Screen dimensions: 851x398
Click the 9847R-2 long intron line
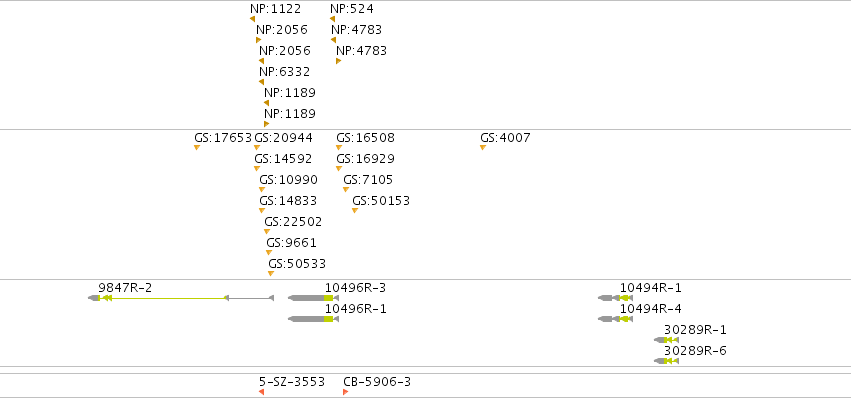click(x=168, y=298)
